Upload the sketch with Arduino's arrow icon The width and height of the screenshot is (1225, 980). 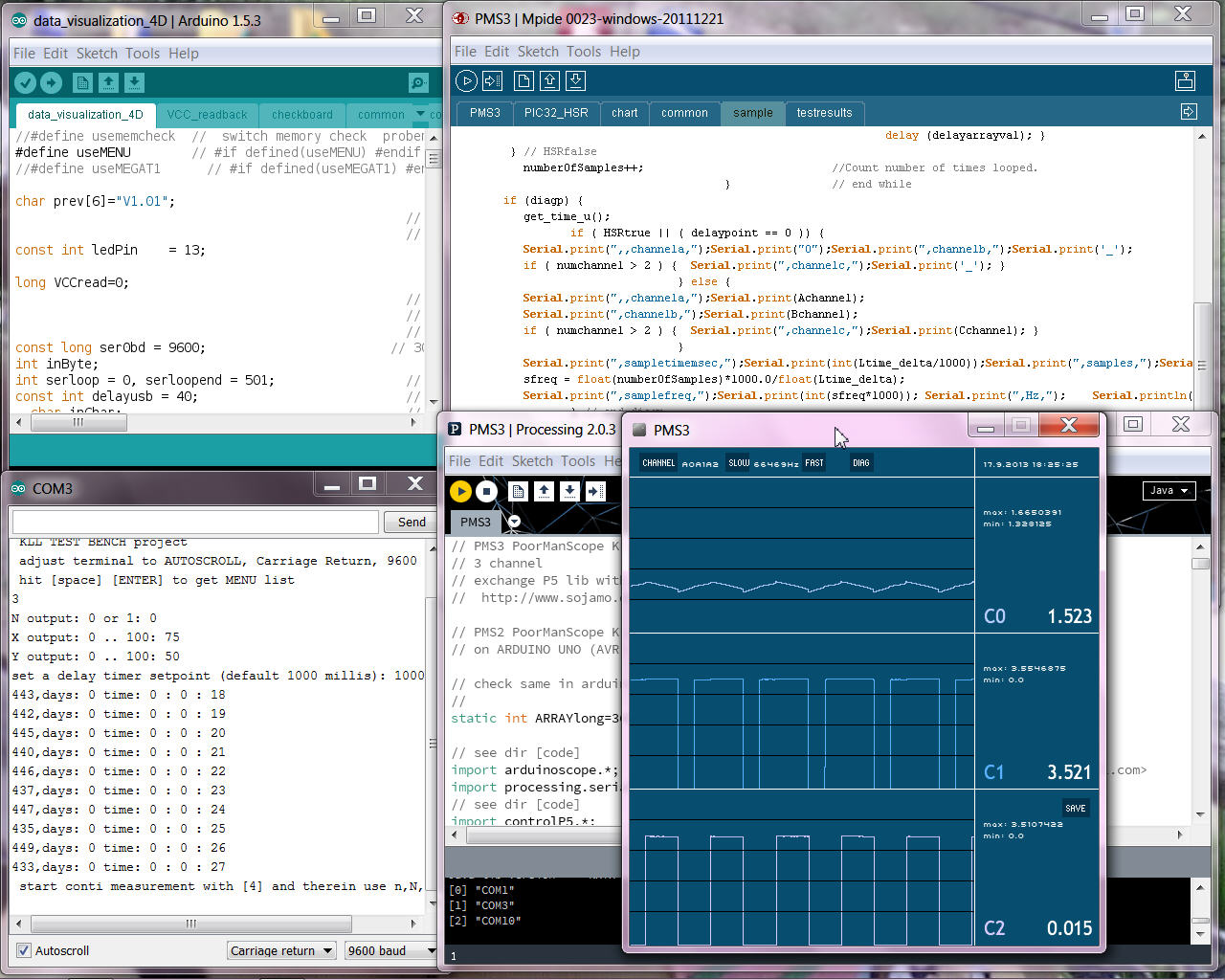(52, 83)
